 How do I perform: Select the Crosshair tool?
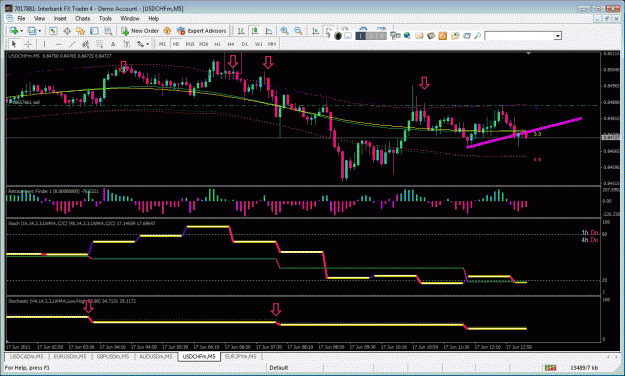[28, 44]
